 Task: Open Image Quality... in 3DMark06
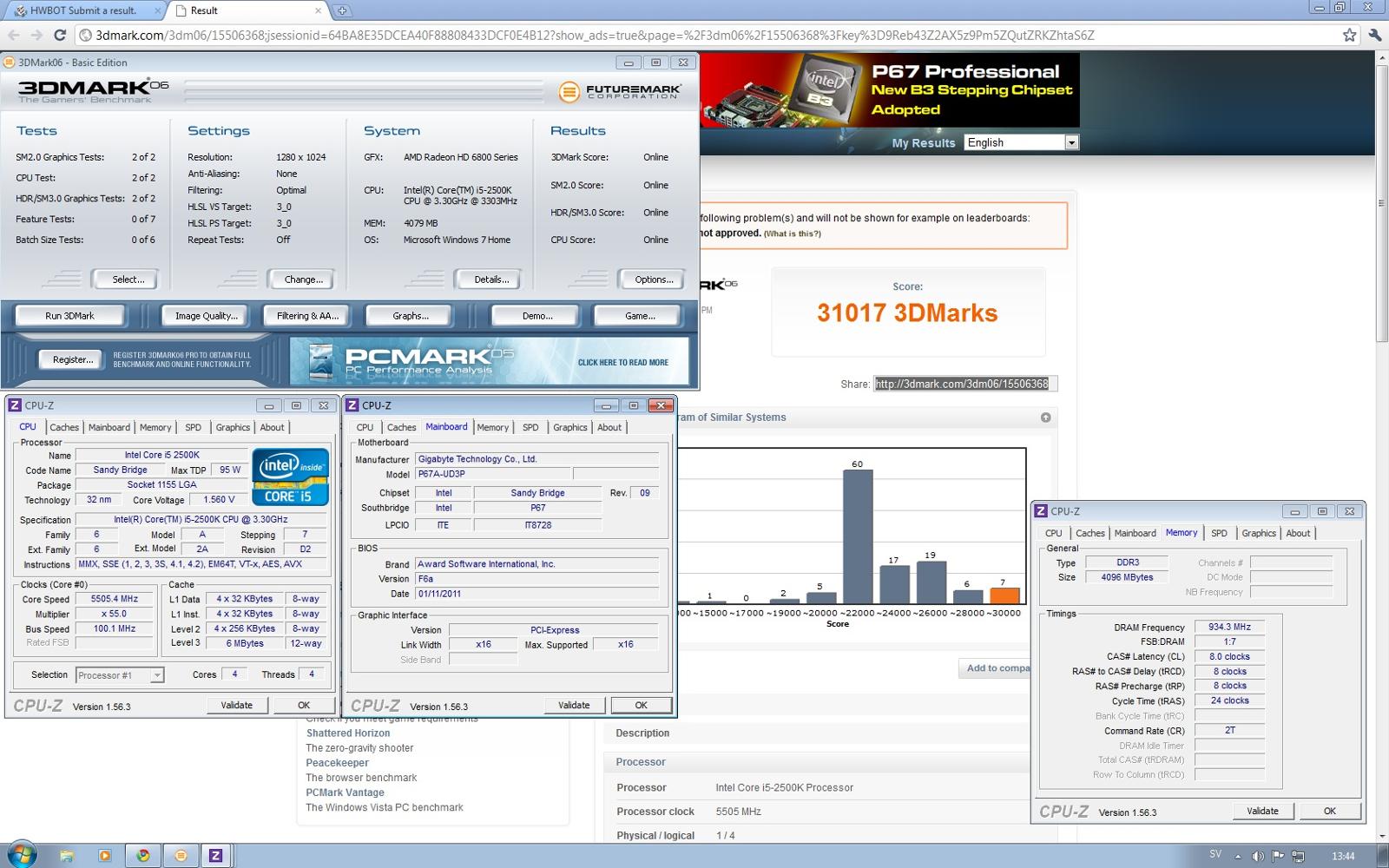point(206,316)
